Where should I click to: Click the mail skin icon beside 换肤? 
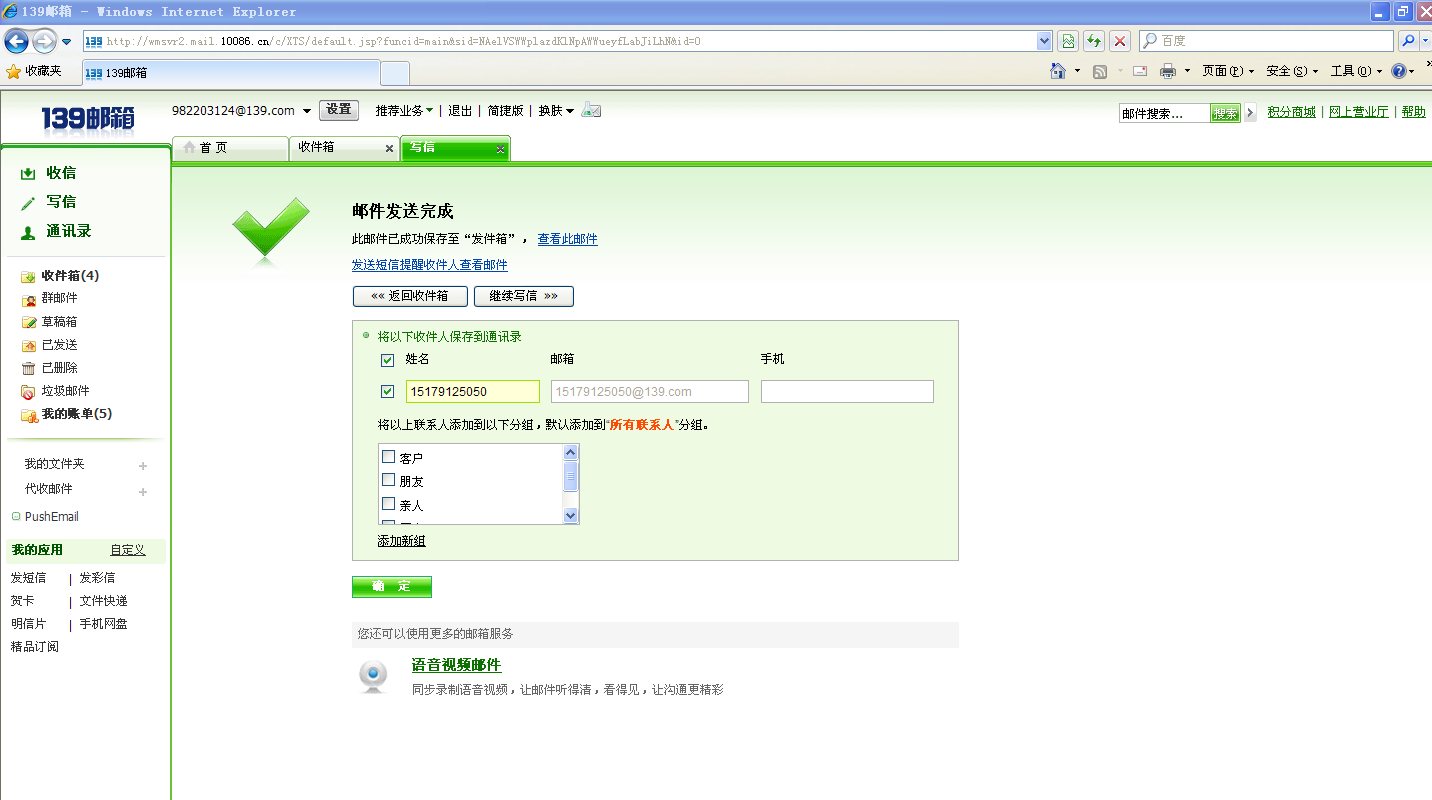[x=591, y=110]
